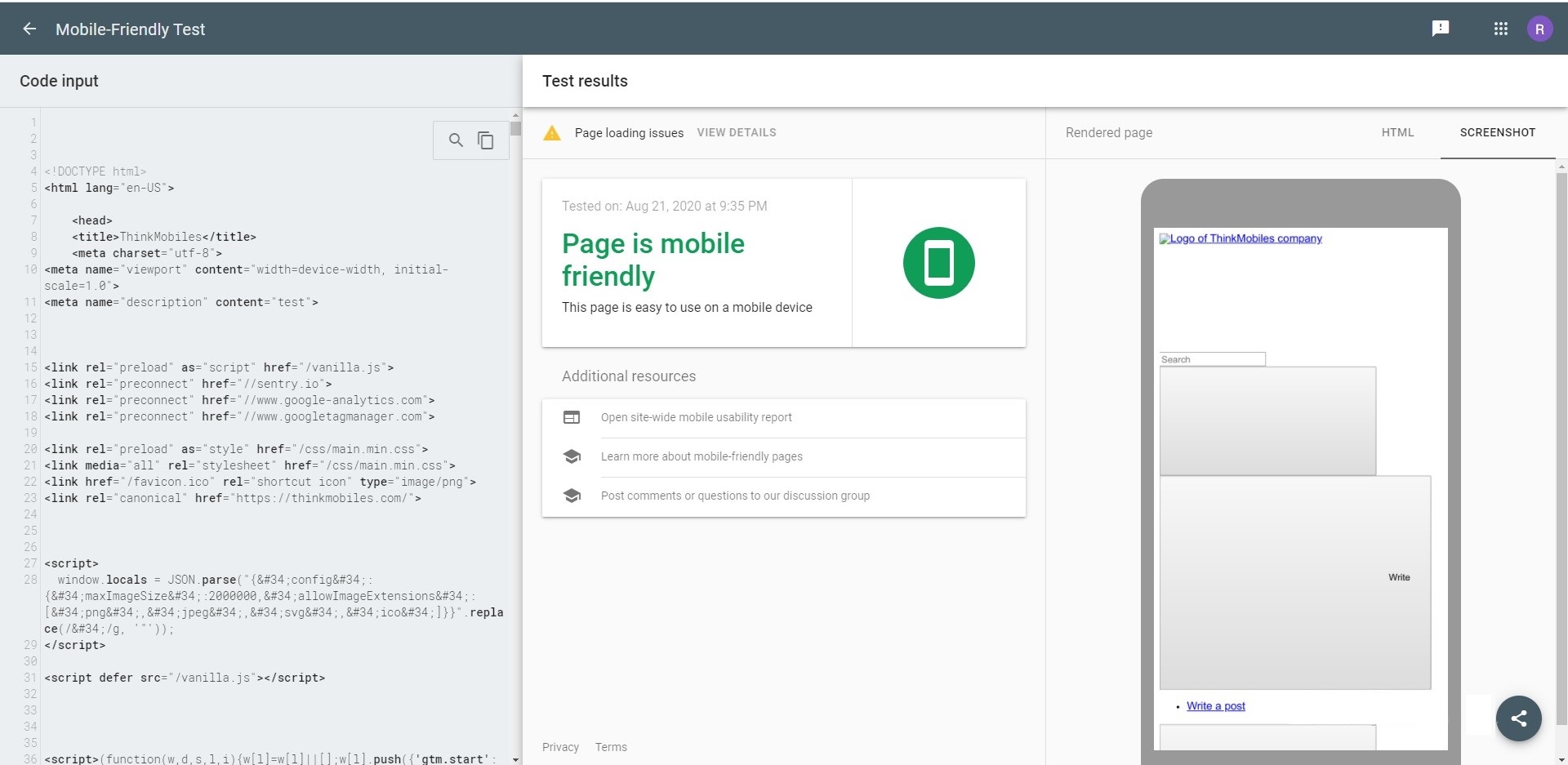Click 'Page is mobile friendly' heading
This screenshot has height=765, width=1568.
point(653,260)
